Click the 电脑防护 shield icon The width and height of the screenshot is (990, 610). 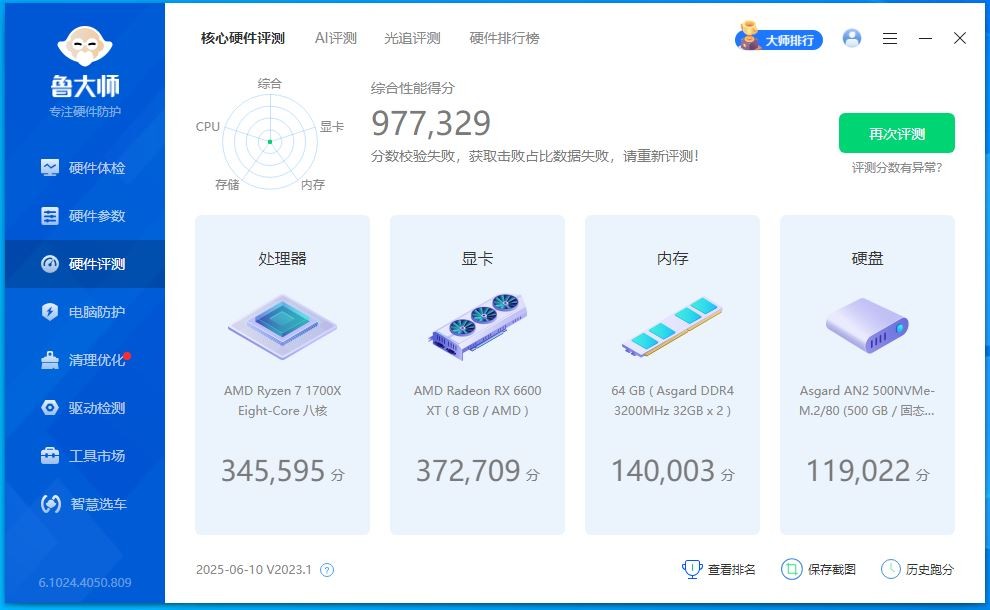coord(50,311)
